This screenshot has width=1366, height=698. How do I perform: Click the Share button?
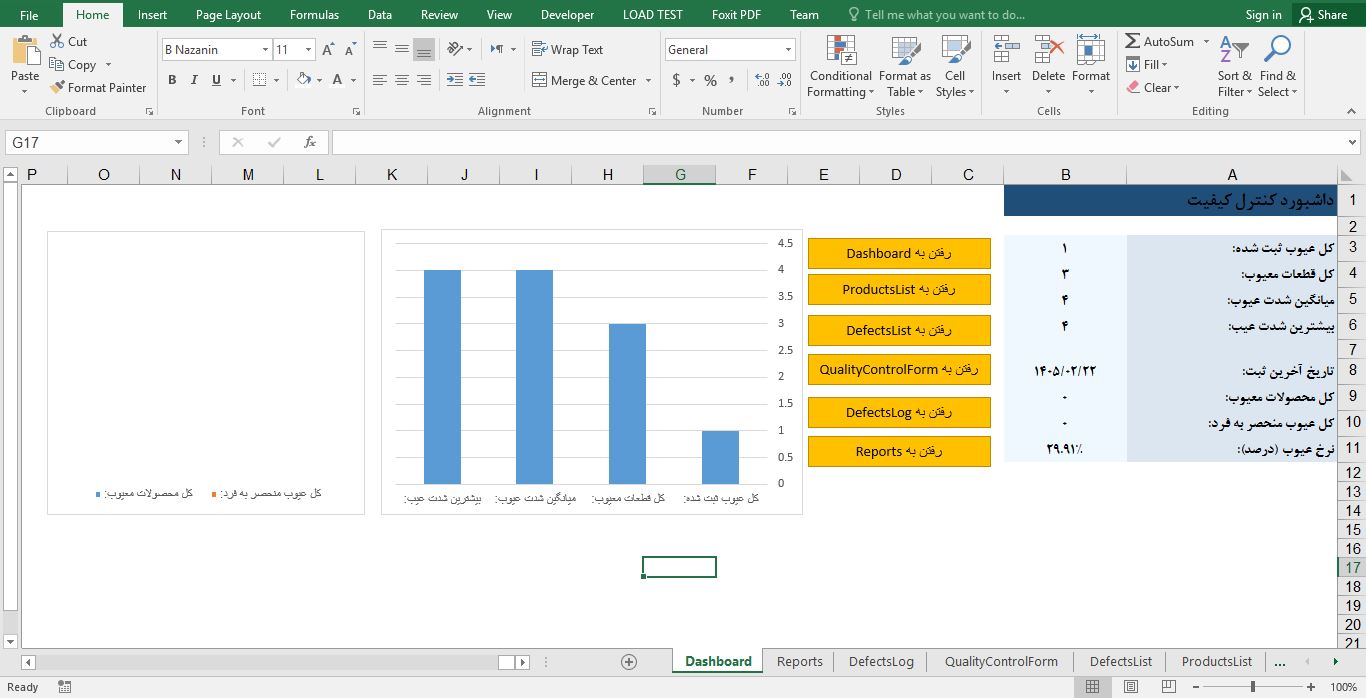pyautogui.click(x=1322, y=15)
